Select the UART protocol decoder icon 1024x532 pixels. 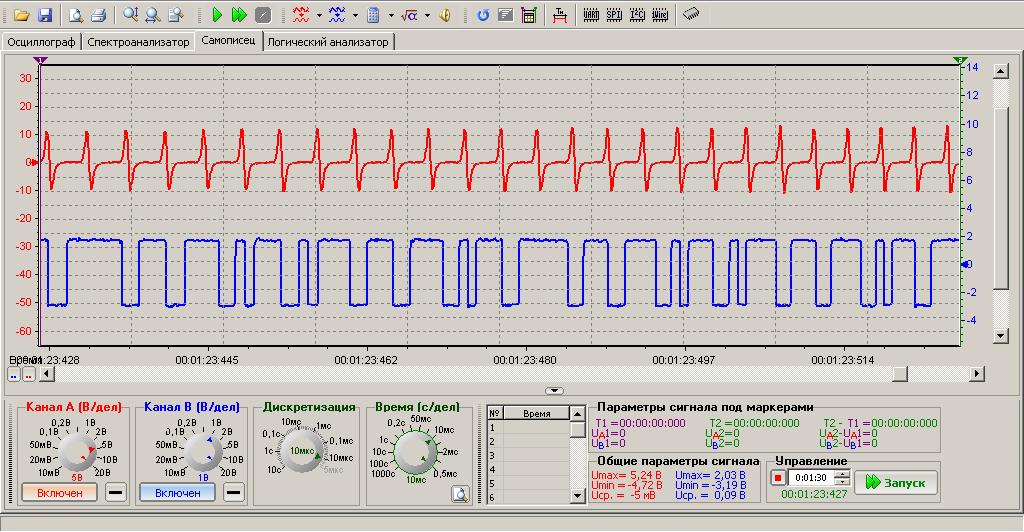[x=591, y=15]
